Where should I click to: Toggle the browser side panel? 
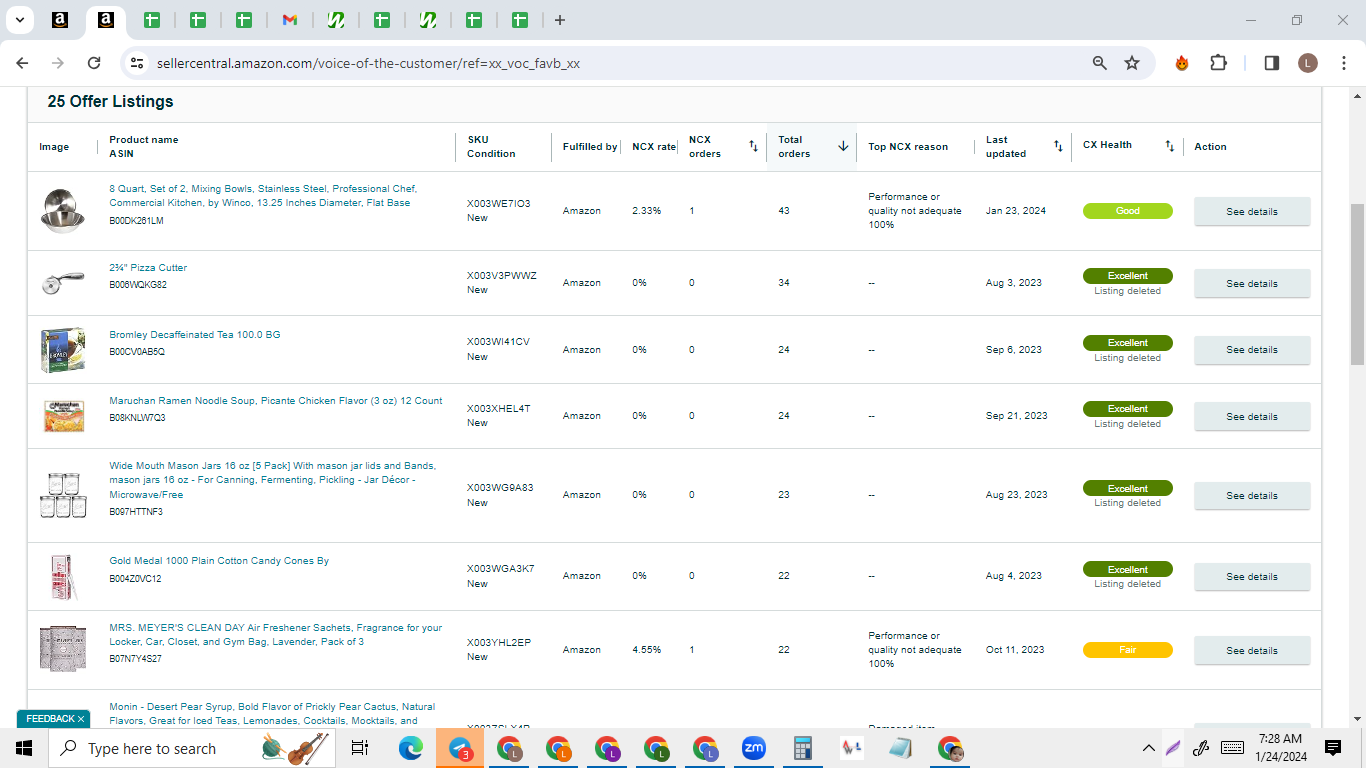click(x=1272, y=63)
